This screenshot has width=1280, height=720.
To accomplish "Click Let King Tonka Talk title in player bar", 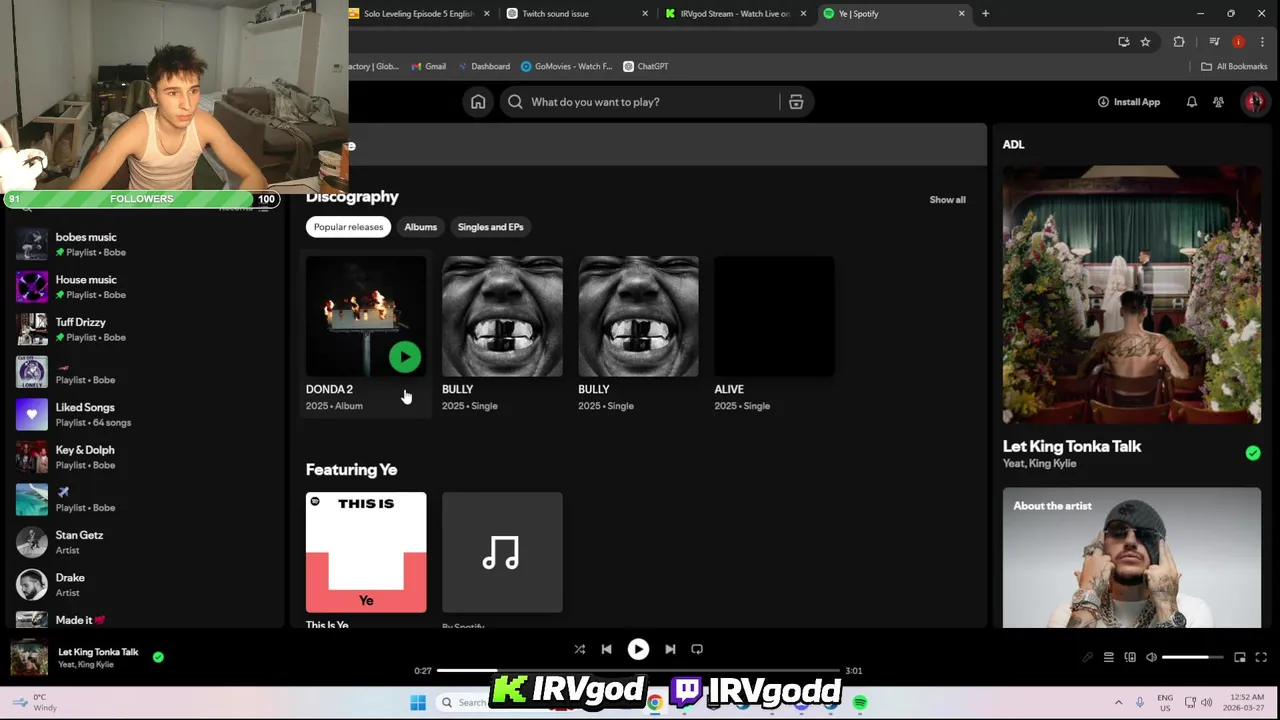I will 98,652.
